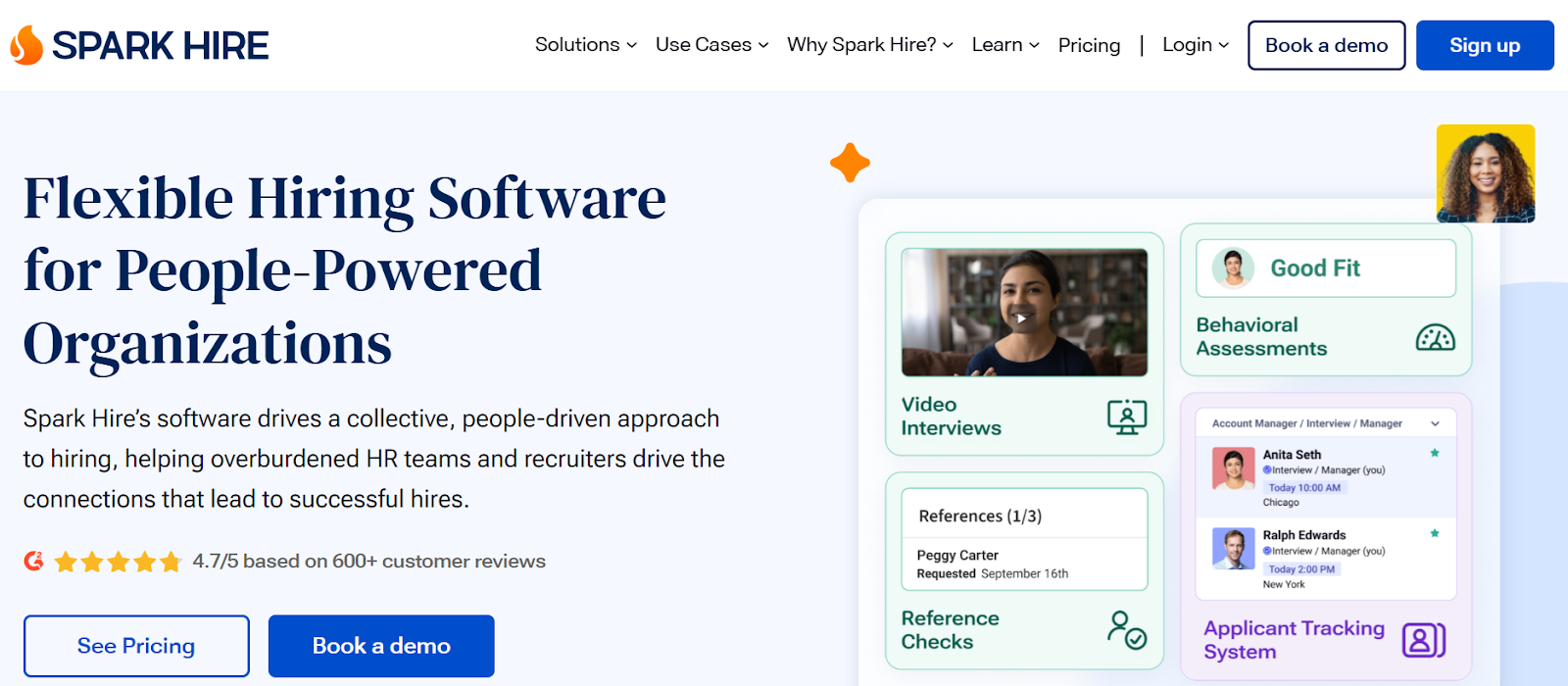1568x686 pixels.
Task: Open the Why Spark Hire? dropdown
Action: [870, 45]
